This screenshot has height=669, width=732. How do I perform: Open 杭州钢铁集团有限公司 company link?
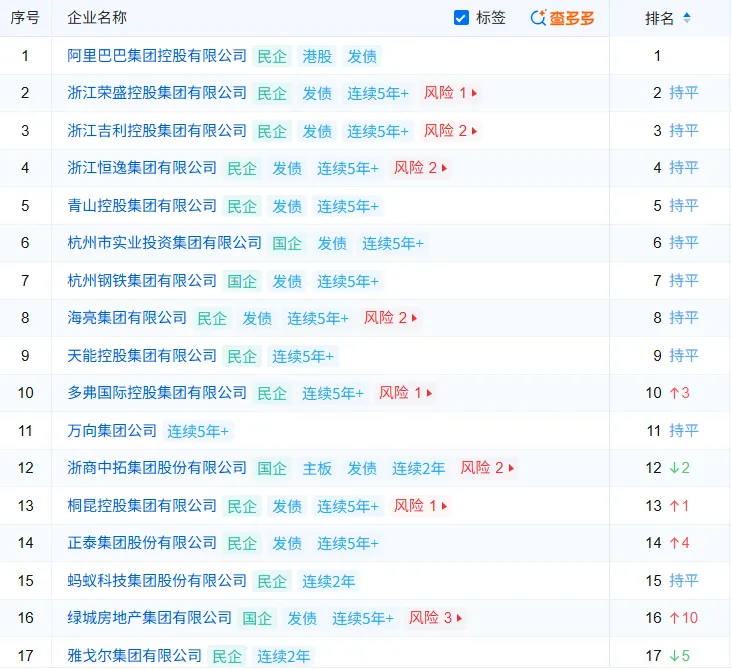(x=142, y=281)
